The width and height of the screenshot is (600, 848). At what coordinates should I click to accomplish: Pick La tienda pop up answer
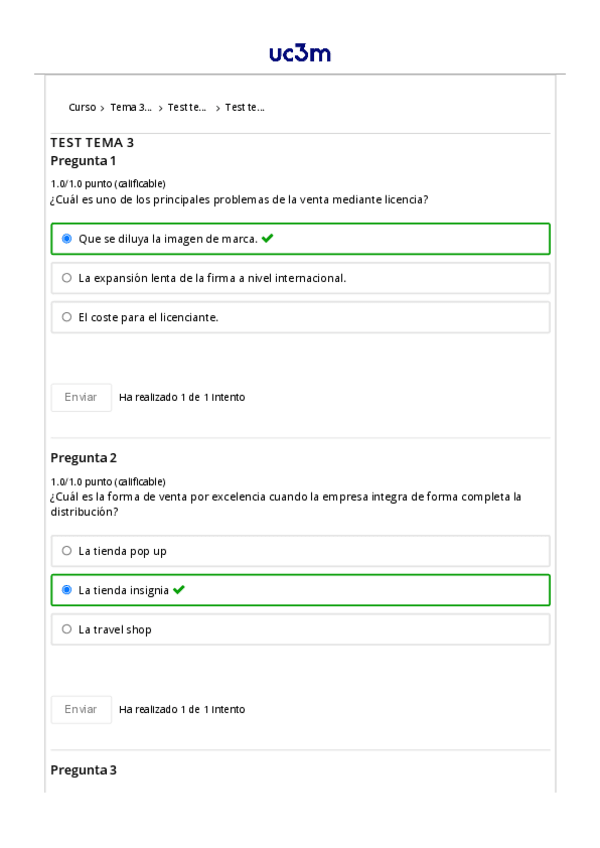pyautogui.click(x=67, y=551)
